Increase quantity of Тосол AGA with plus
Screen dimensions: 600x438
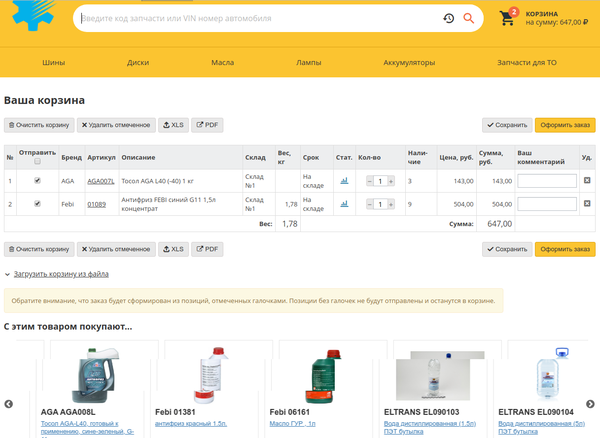pyautogui.click(x=391, y=181)
